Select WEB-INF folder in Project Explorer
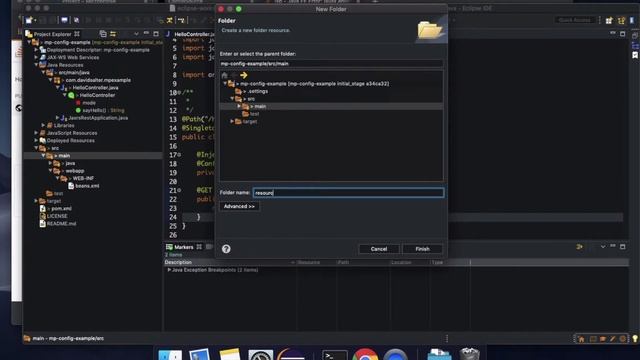Viewport: 640px width, 360px height. (83, 178)
